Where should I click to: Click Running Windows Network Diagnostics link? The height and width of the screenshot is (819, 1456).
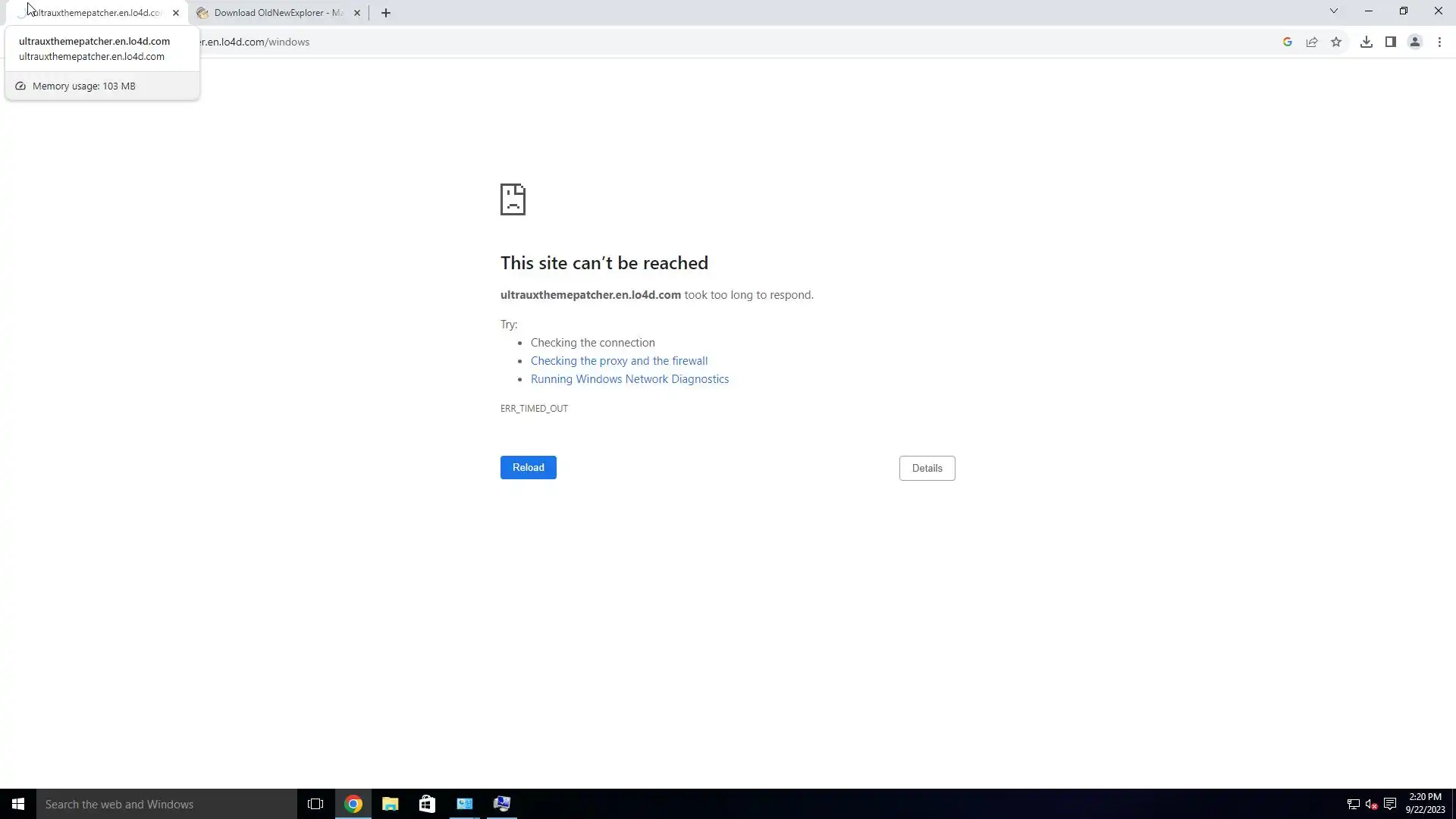click(x=629, y=379)
